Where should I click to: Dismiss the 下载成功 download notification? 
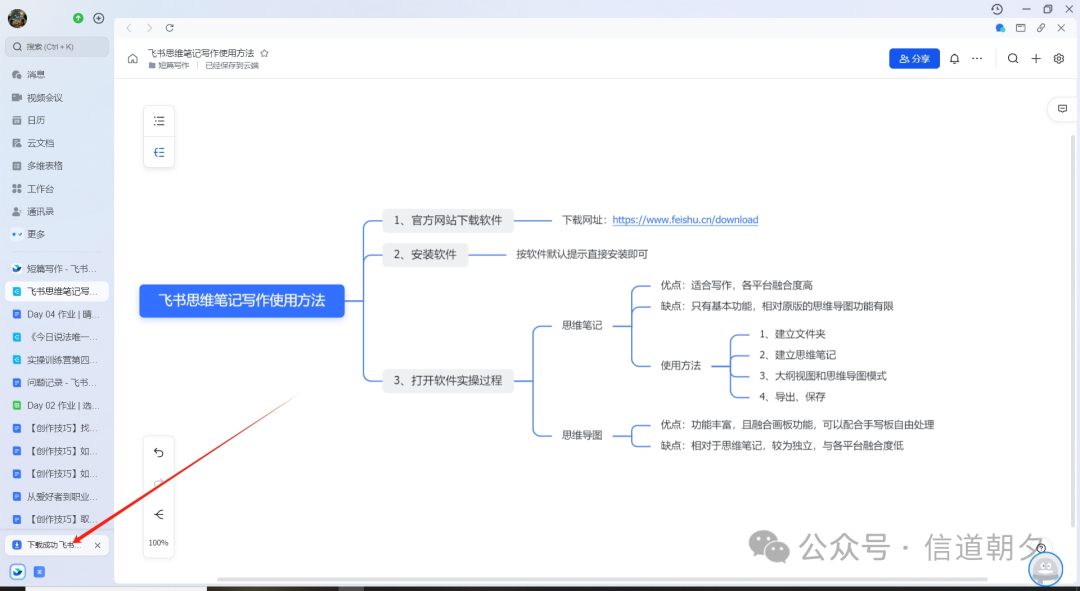click(98, 546)
